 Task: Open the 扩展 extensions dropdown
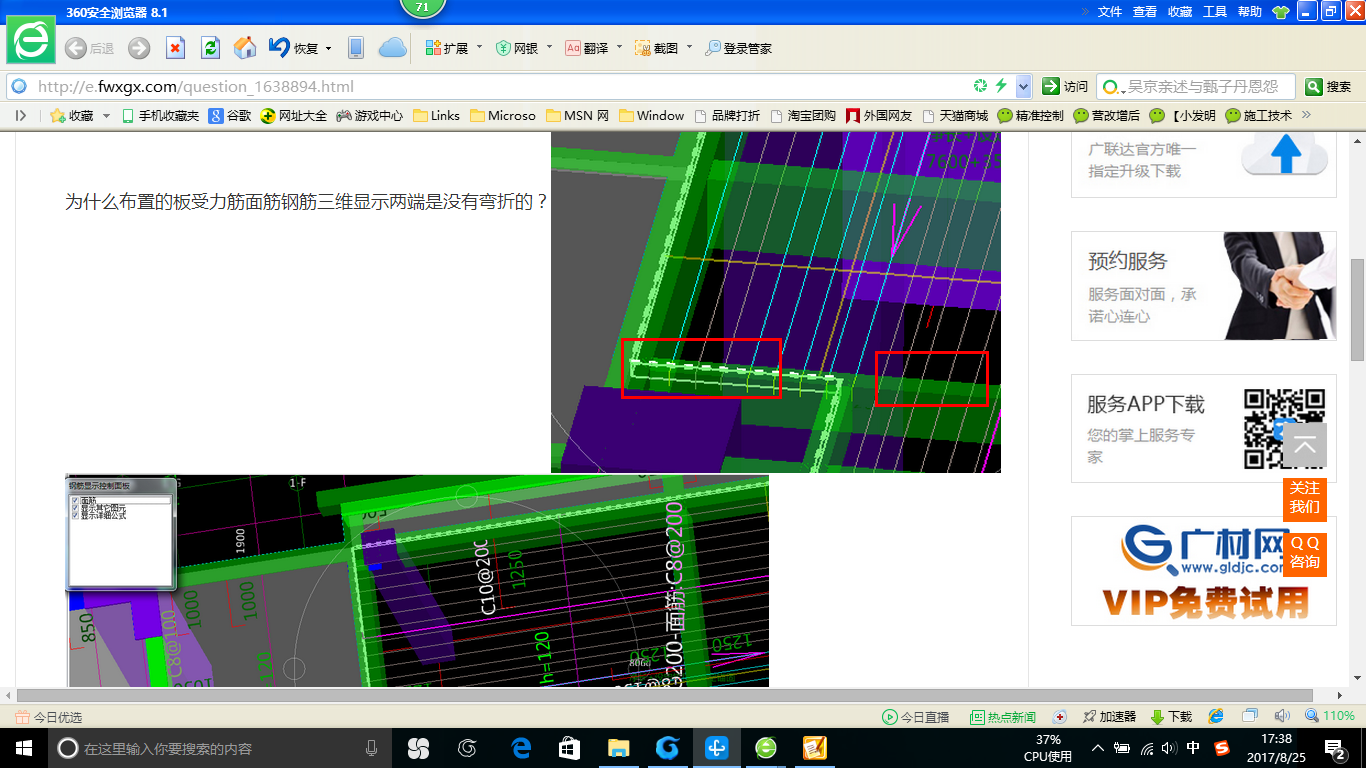(479, 48)
